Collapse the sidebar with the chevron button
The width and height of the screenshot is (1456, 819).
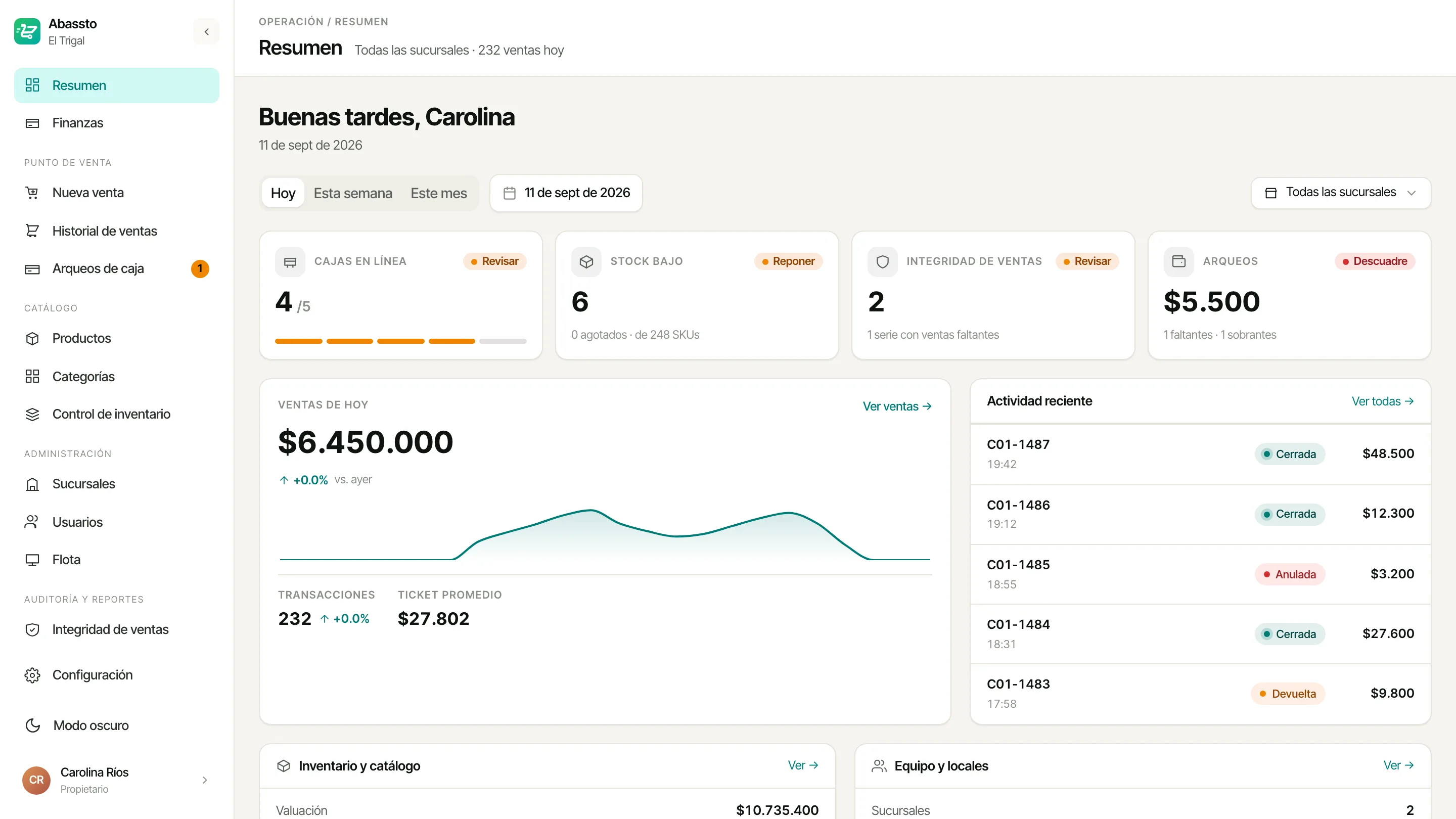(206, 32)
